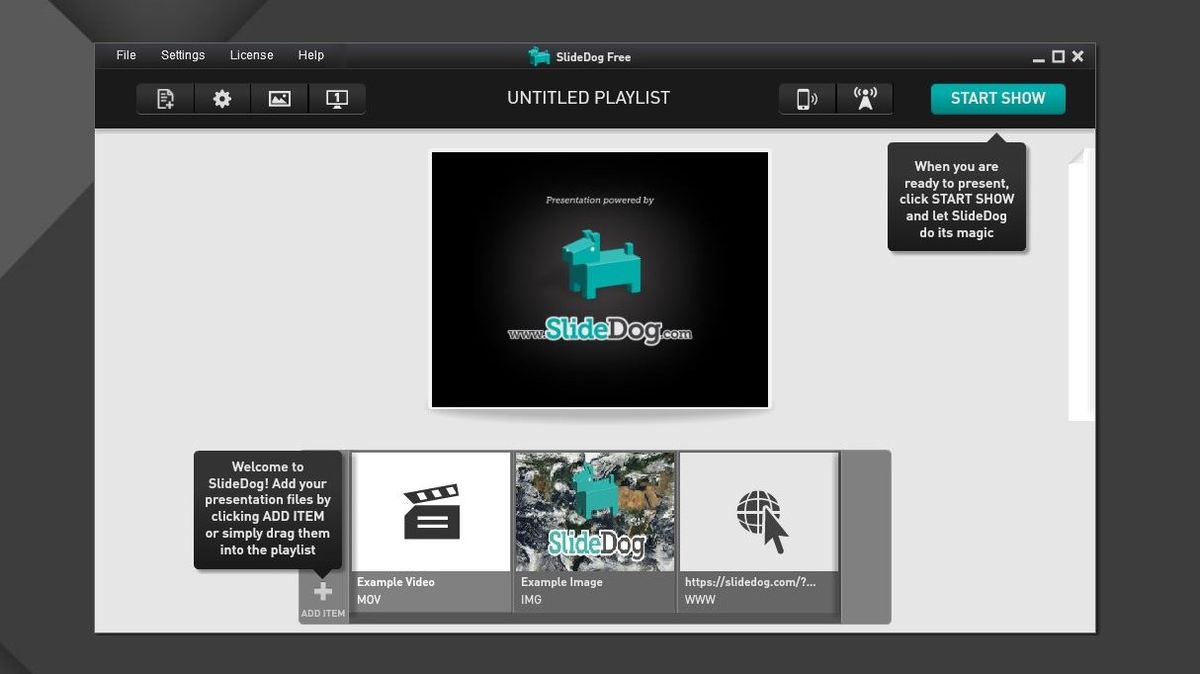Open the display selection screen icon
Screen dimensions: 1200x674
(x=336, y=98)
